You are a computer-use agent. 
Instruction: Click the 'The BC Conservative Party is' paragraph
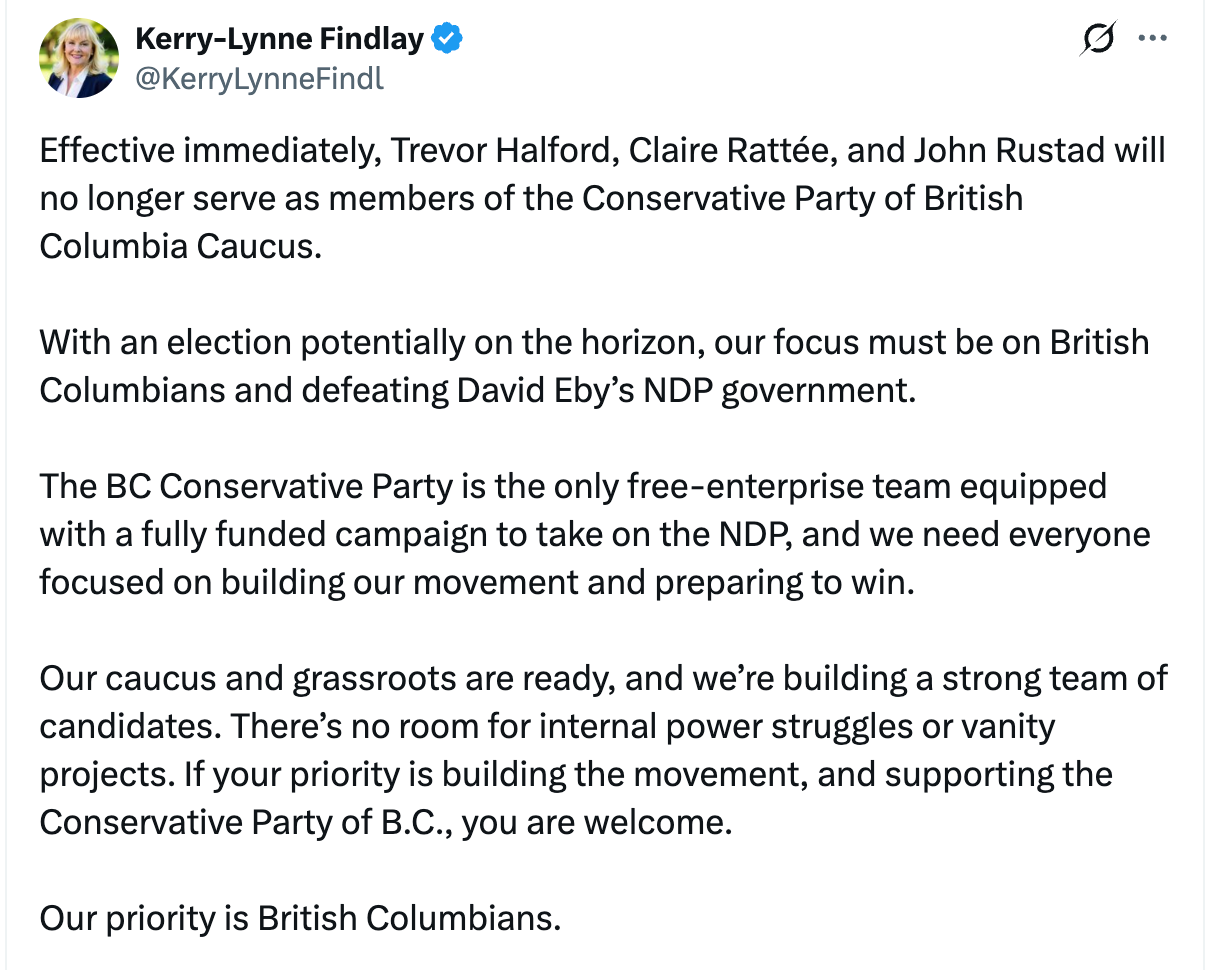click(x=595, y=534)
